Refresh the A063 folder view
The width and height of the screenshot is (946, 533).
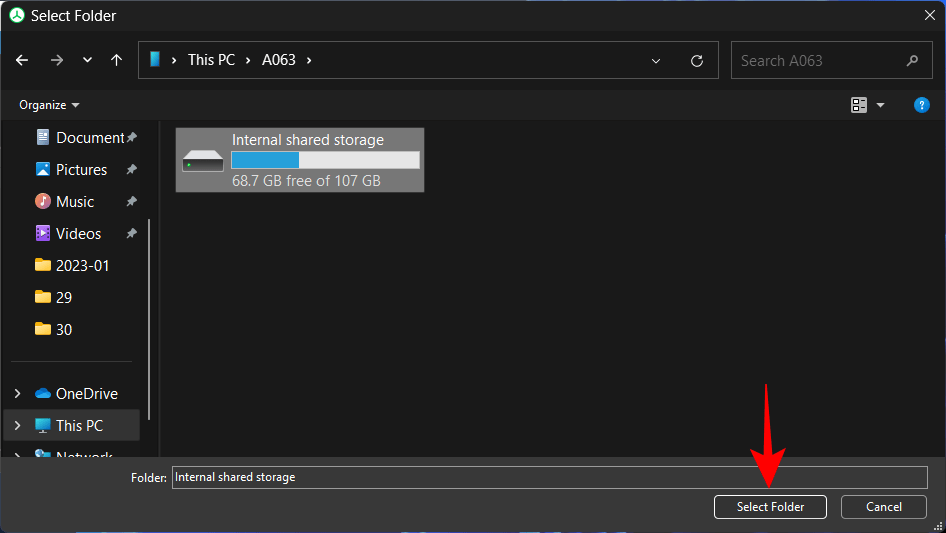tap(697, 61)
